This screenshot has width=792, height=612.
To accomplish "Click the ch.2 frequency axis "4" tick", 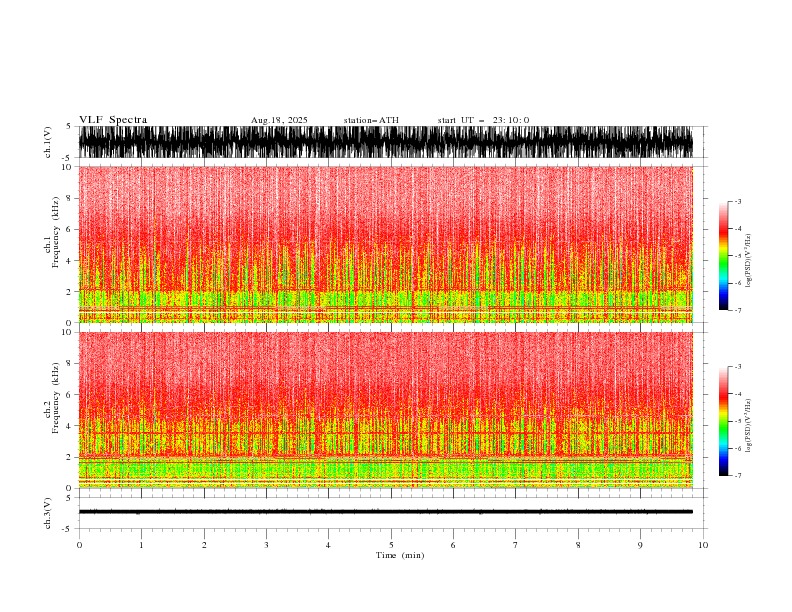I will (70, 426).
